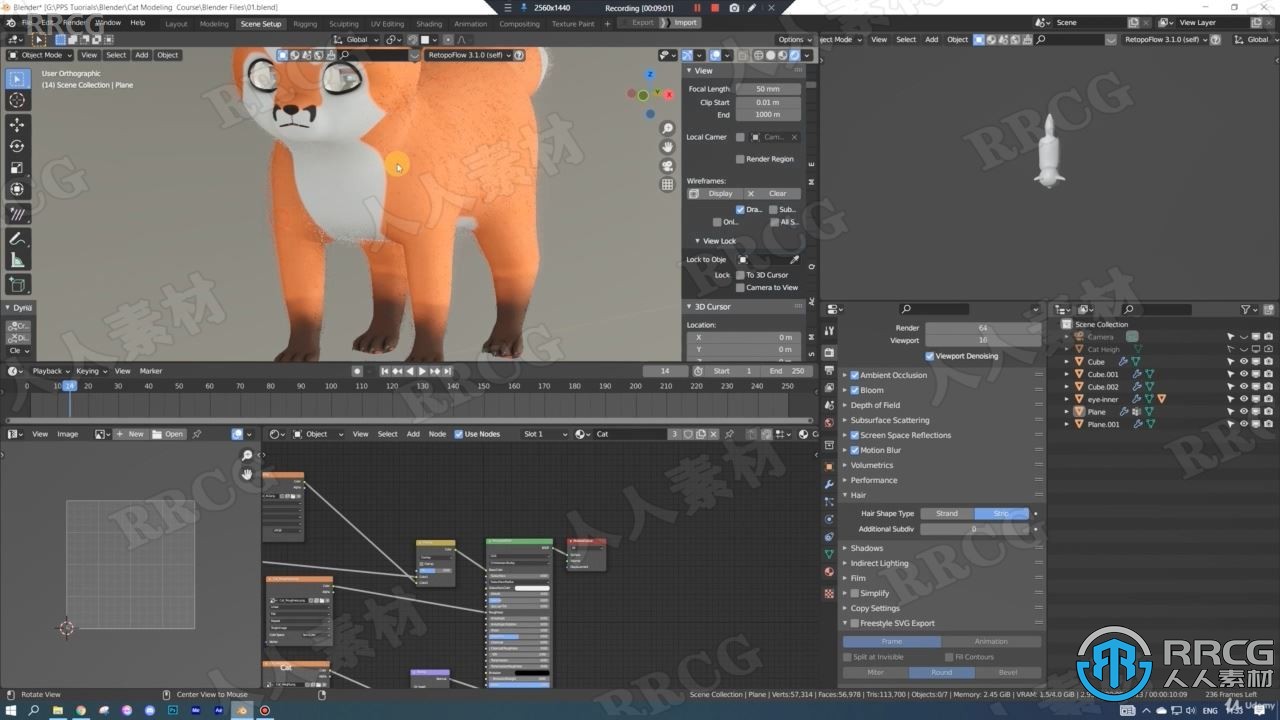This screenshot has height=720, width=1280.
Task: Switch to the Shading workspace tab
Action: (429, 23)
